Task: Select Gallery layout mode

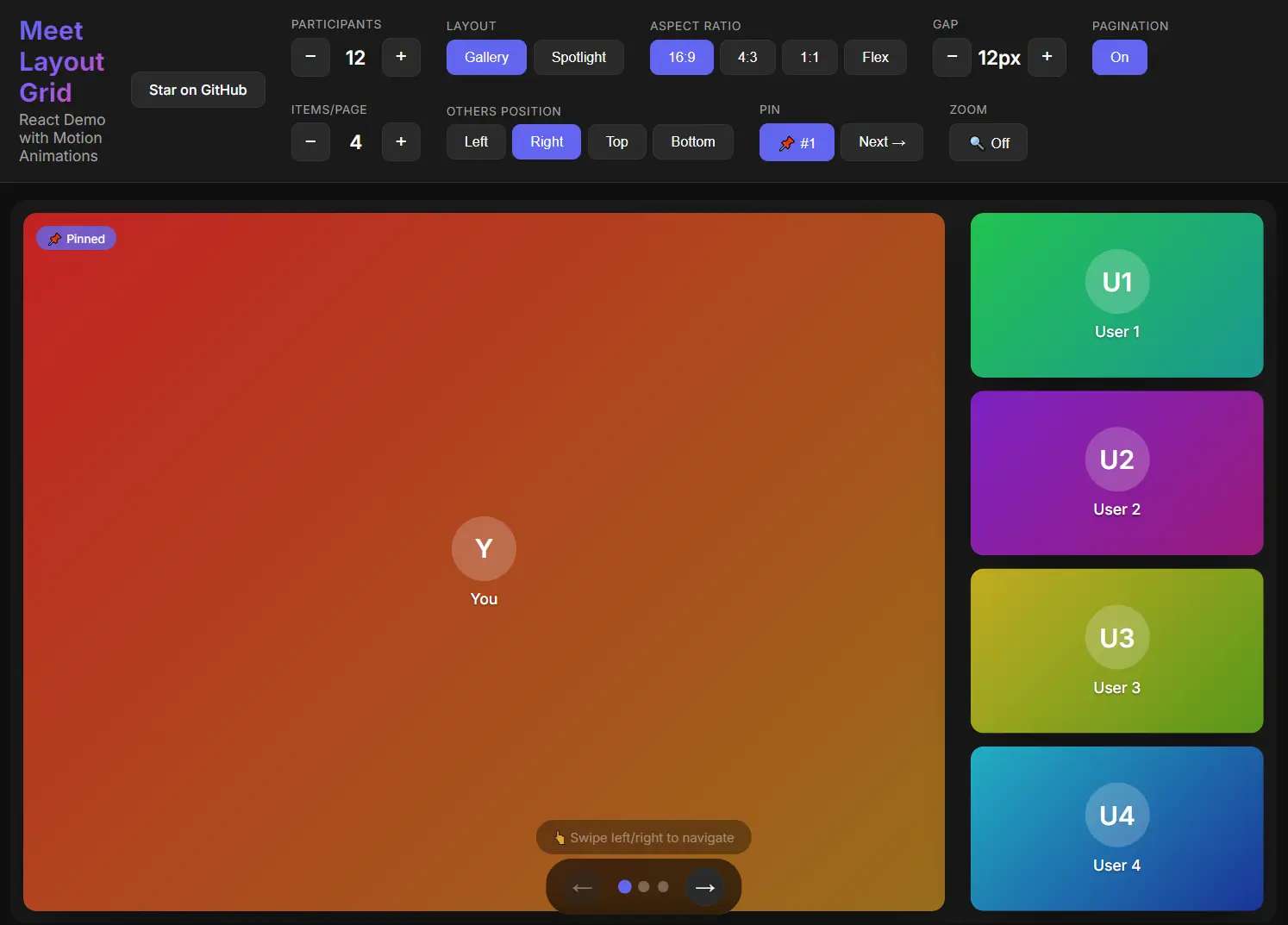Action: (486, 58)
